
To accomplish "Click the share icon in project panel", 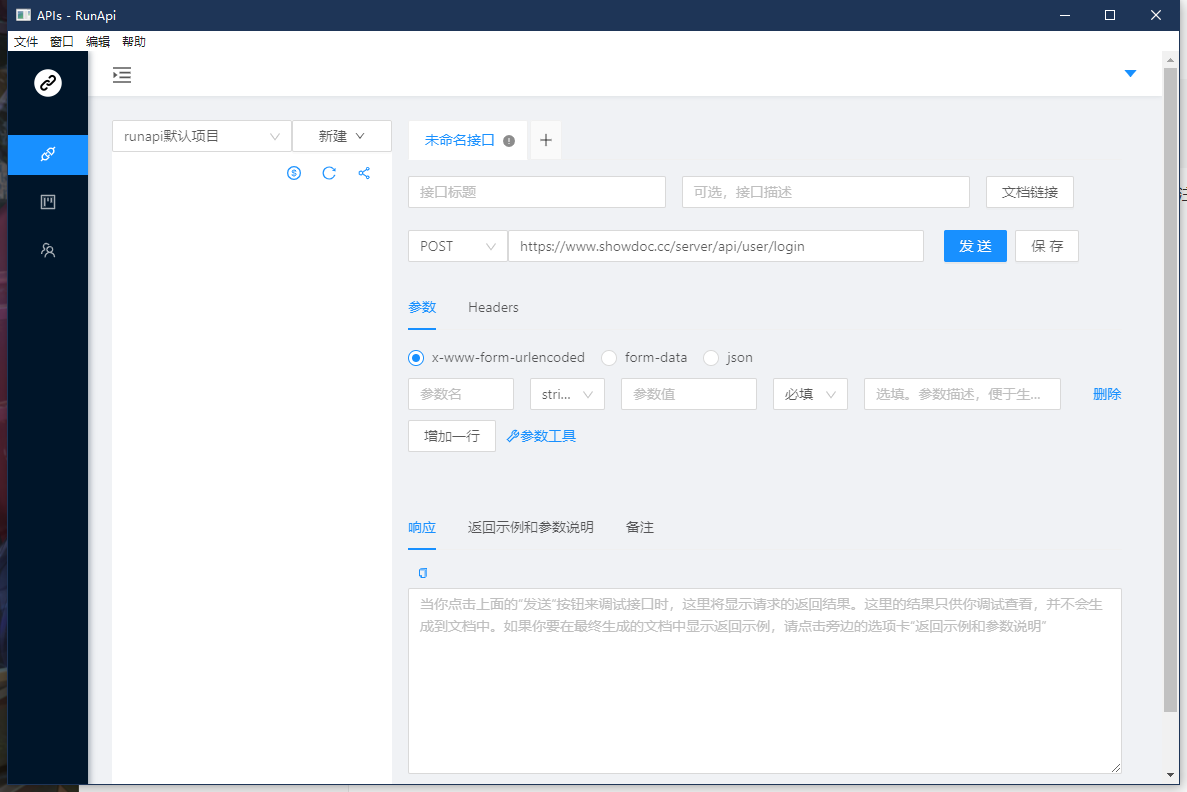I will pyautogui.click(x=364, y=173).
